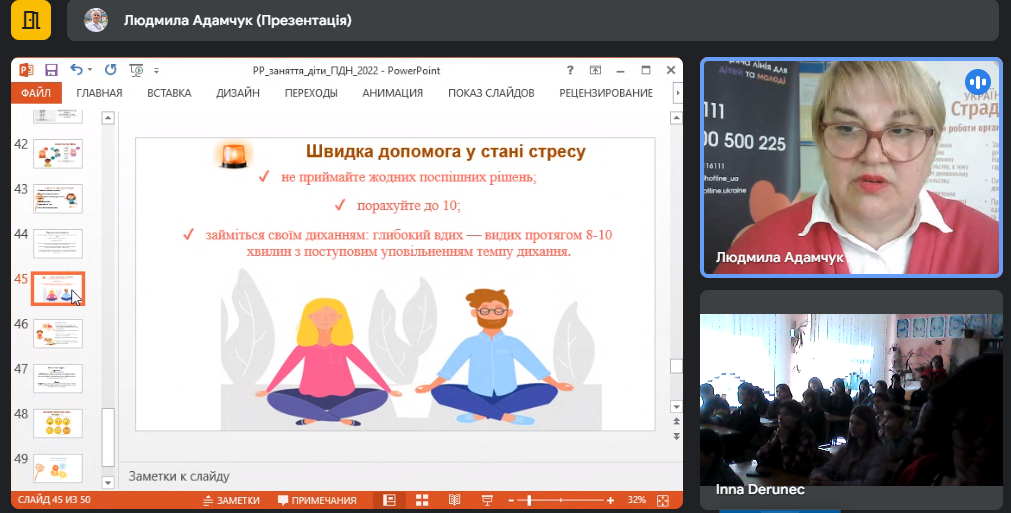
Task: Click the PowerPoint application icon in title bar
Action: 26,70
